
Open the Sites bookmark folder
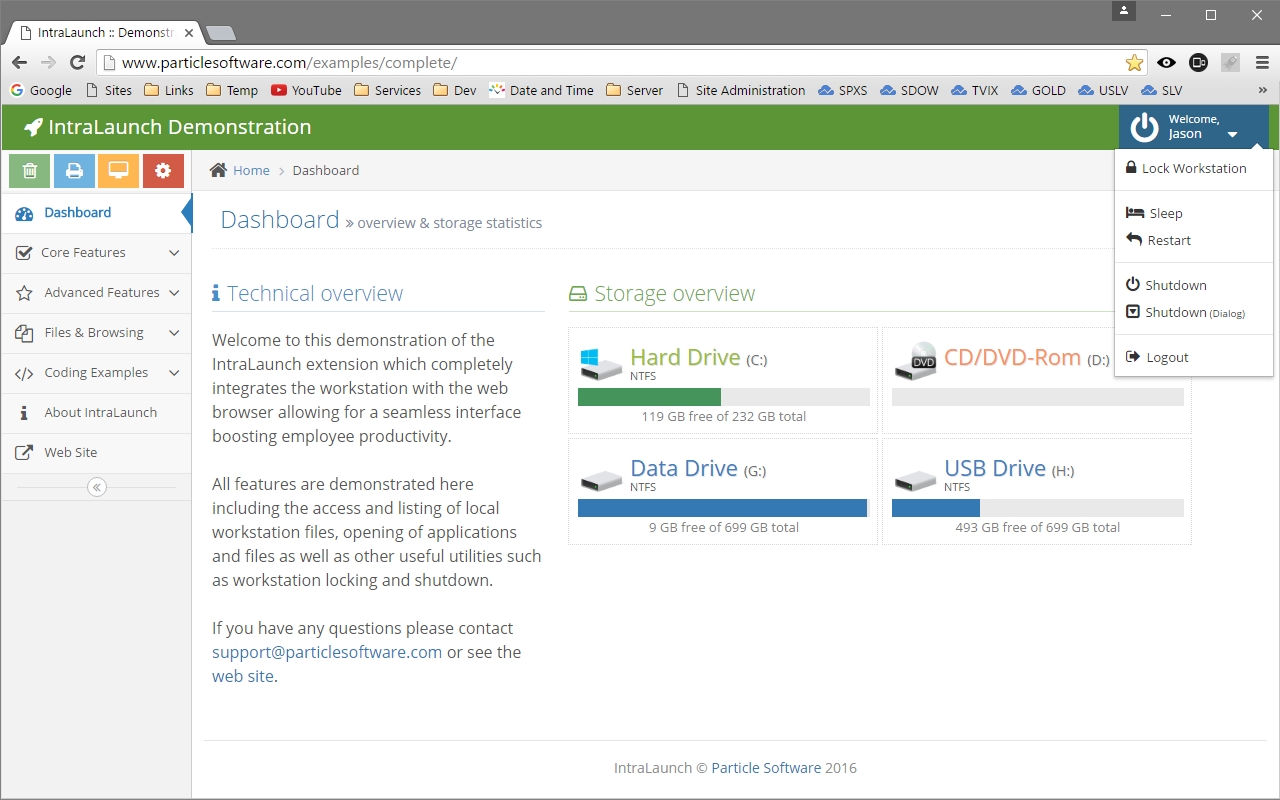109,90
